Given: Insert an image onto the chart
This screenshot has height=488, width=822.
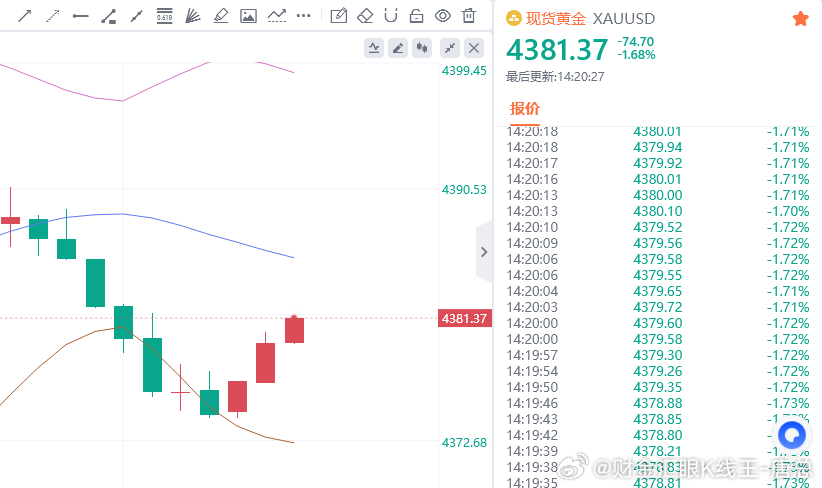Looking at the screenshot, I should (x=248, y=16).
